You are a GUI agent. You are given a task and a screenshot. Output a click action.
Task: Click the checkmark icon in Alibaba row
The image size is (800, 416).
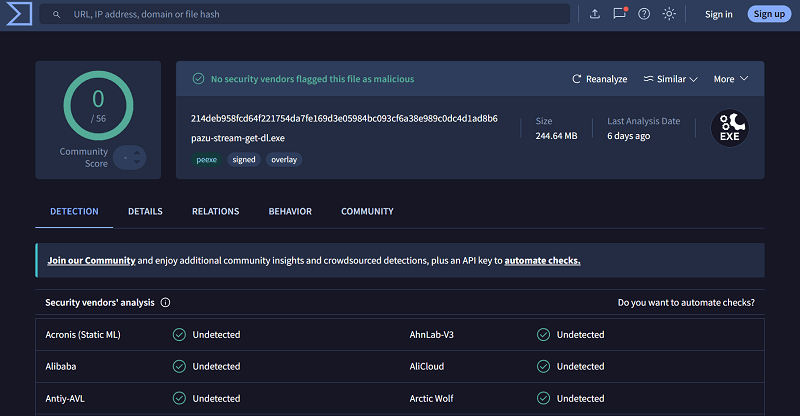179,366
